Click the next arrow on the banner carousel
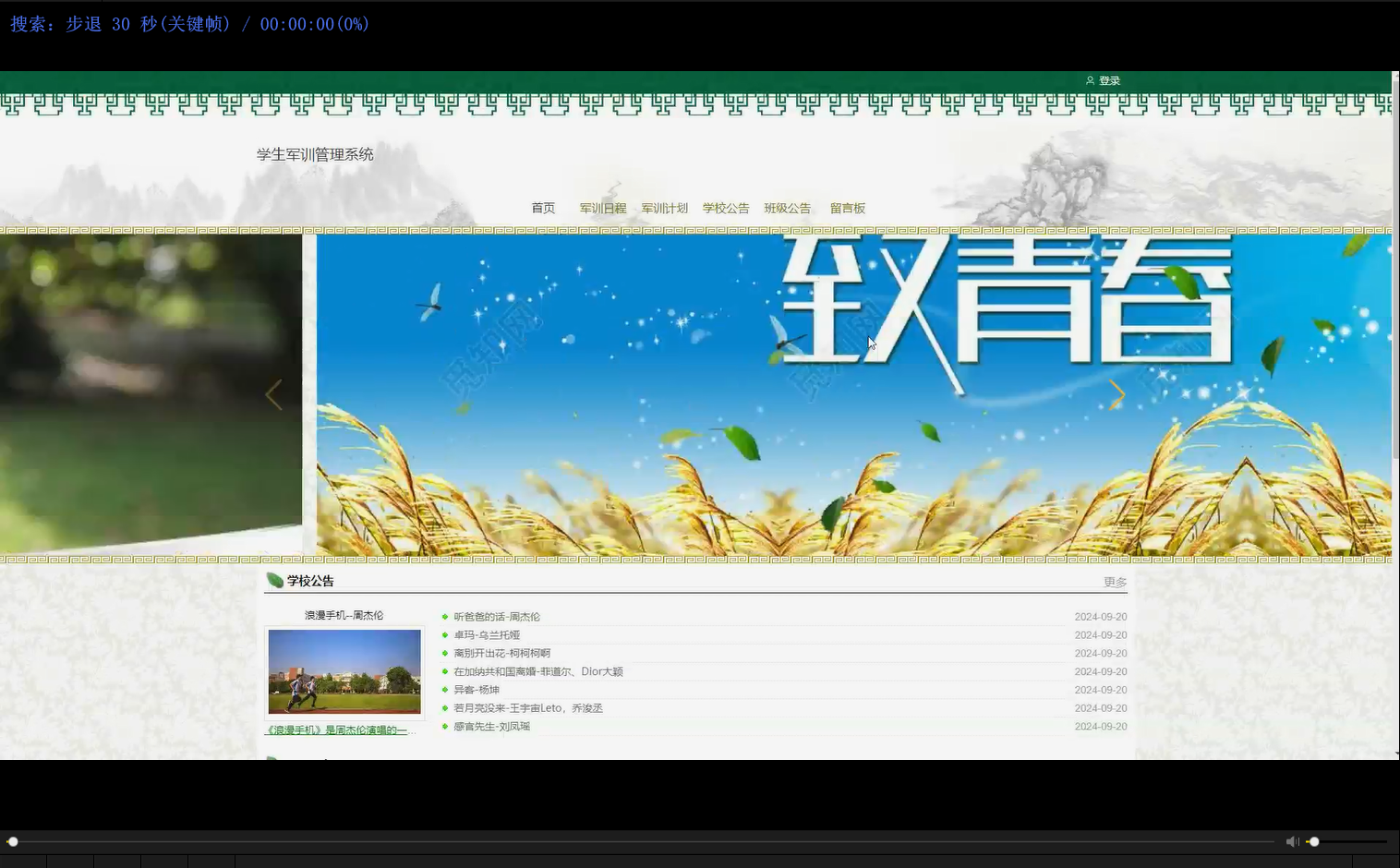This screenshot has height=868, width=1400. [x=1117, y=394]
